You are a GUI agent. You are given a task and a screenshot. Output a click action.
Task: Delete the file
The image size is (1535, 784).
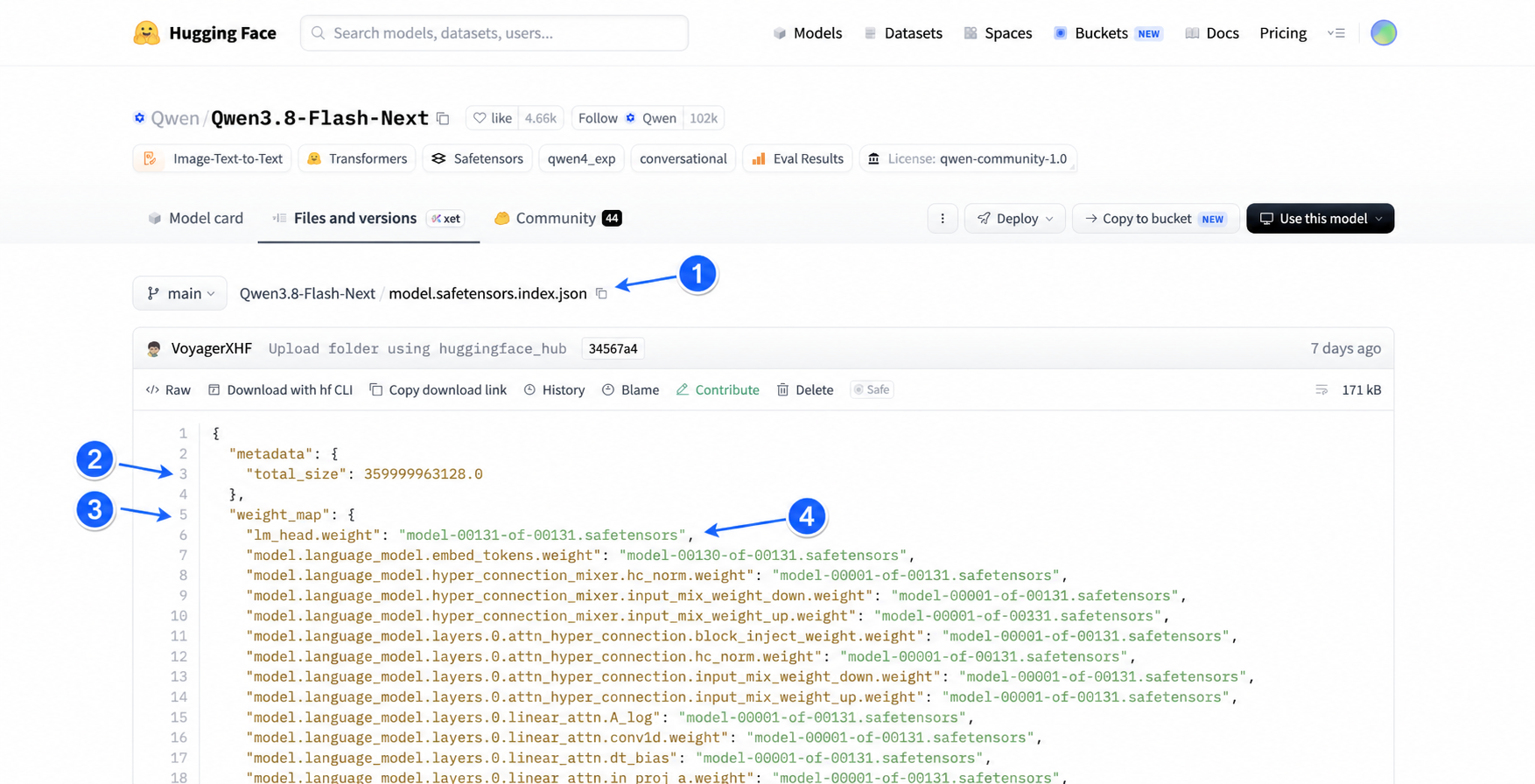pyautogui.click(x=805, y=390)
